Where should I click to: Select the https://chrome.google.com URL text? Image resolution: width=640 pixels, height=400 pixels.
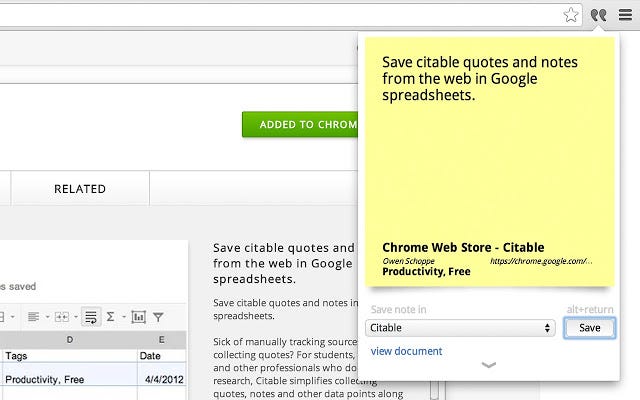click(541, 261)
